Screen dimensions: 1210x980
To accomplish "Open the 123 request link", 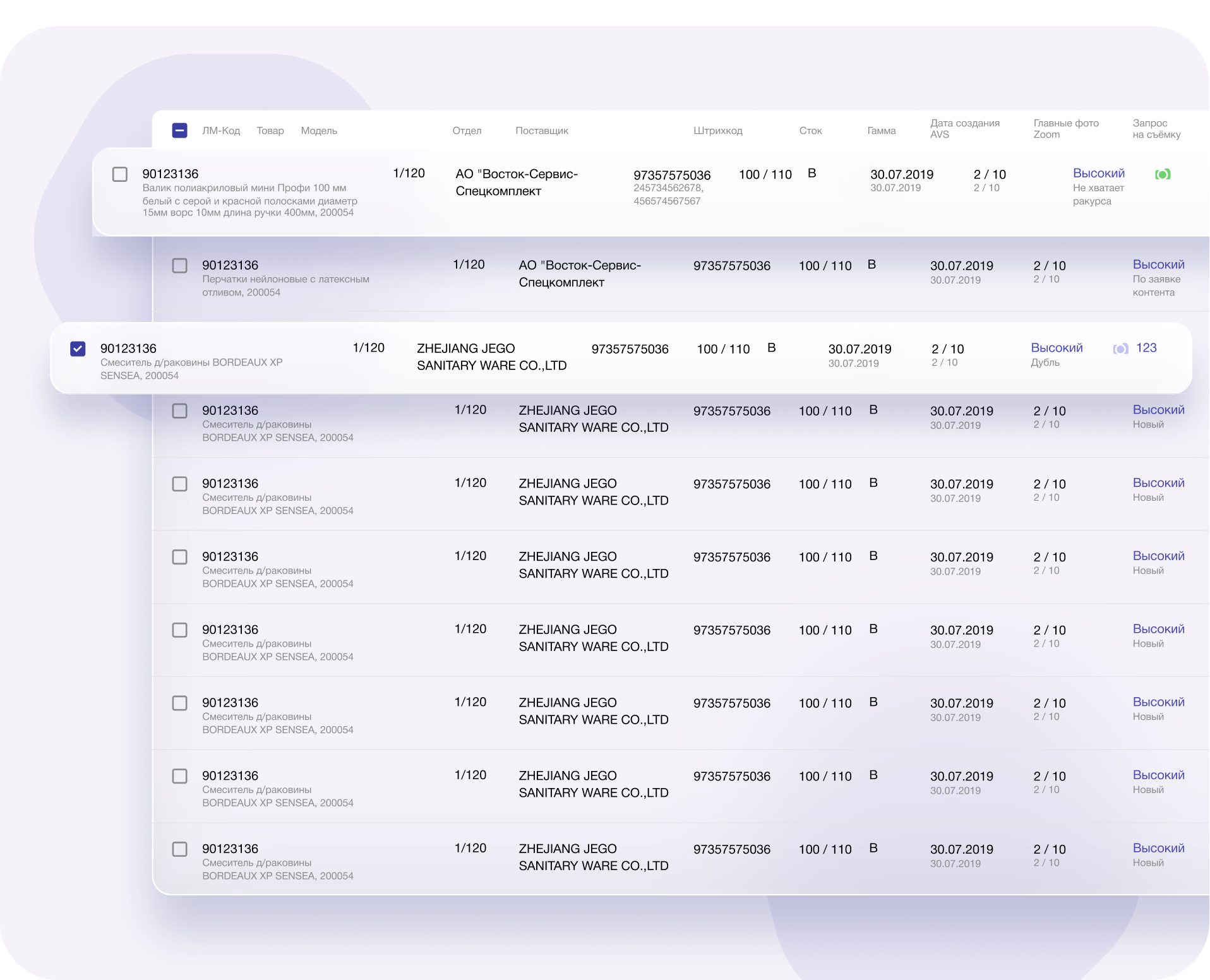I will [1146, 348].
